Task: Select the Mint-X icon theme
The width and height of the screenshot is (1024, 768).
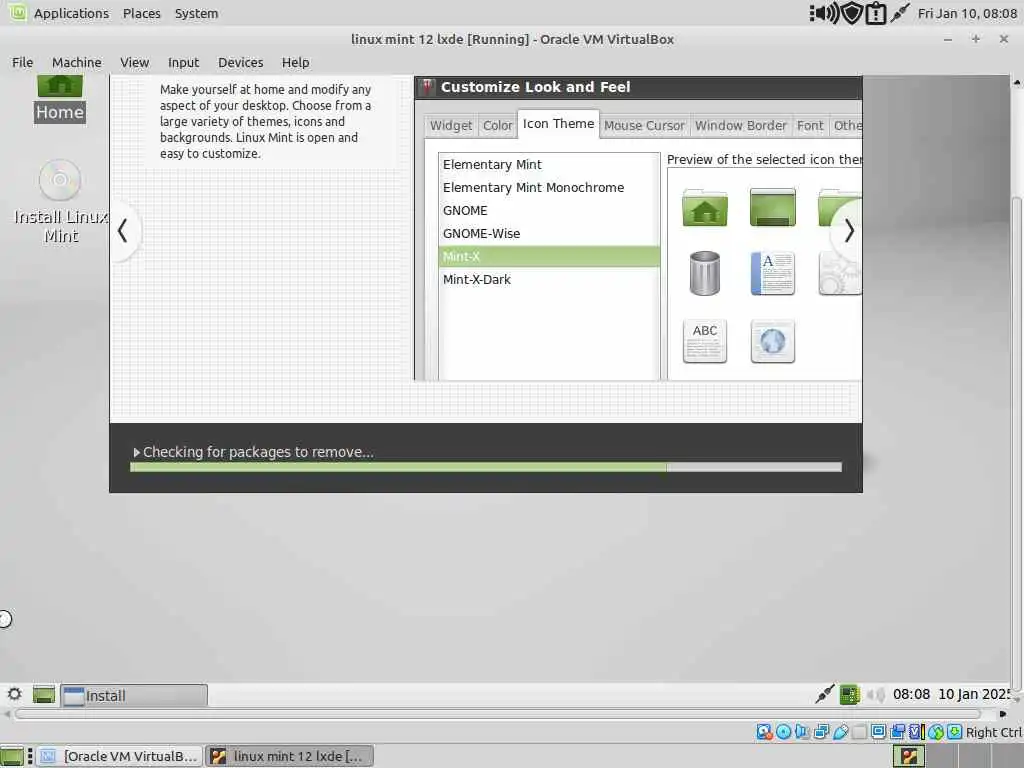Action: [x=549, y=257]
